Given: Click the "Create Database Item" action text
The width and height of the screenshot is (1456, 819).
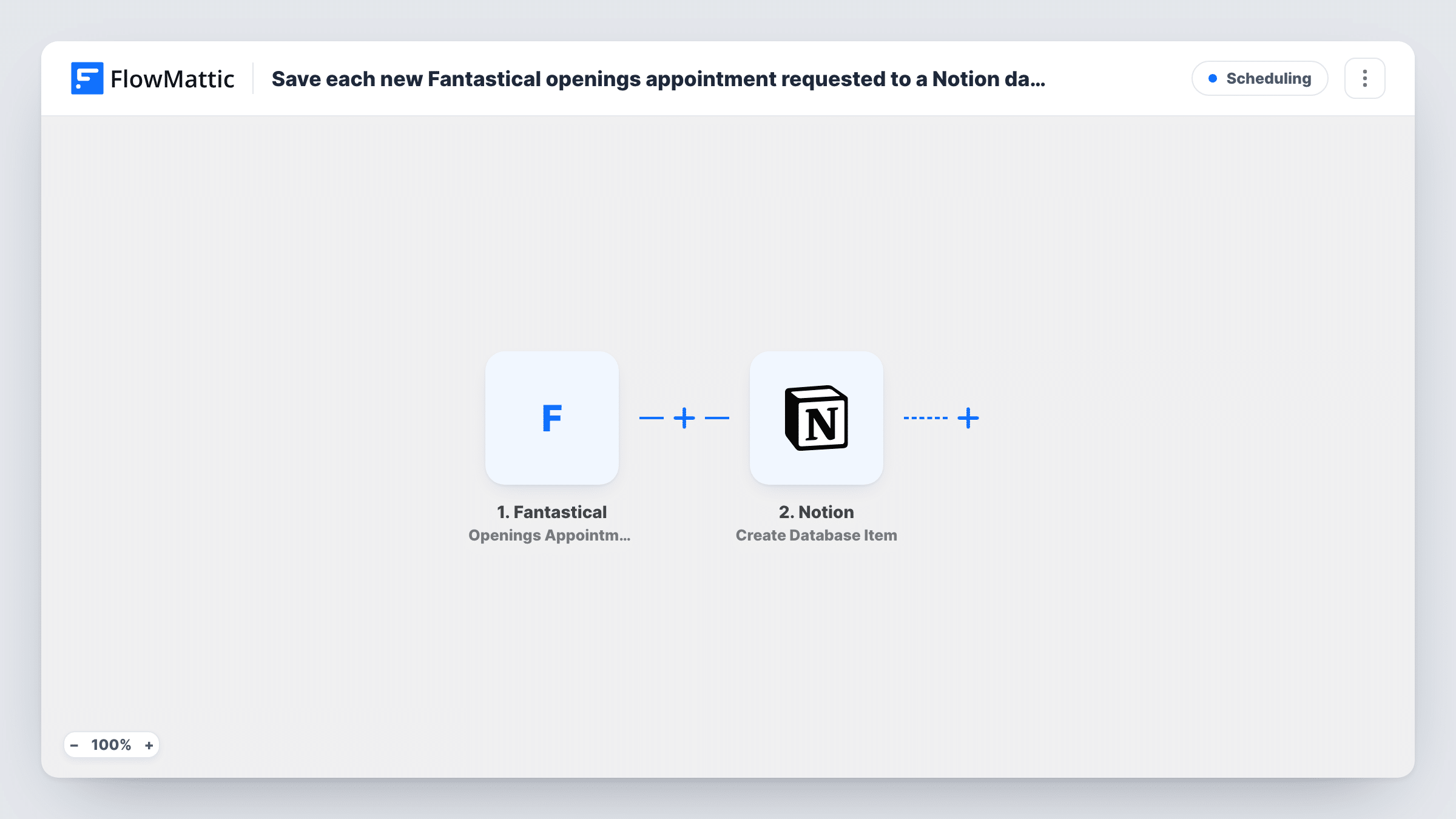Looking at the screenshot, I should pos(816,535).
